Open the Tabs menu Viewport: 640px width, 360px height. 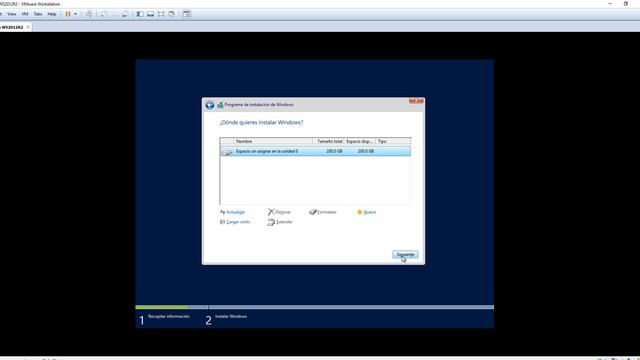(38, 14)
